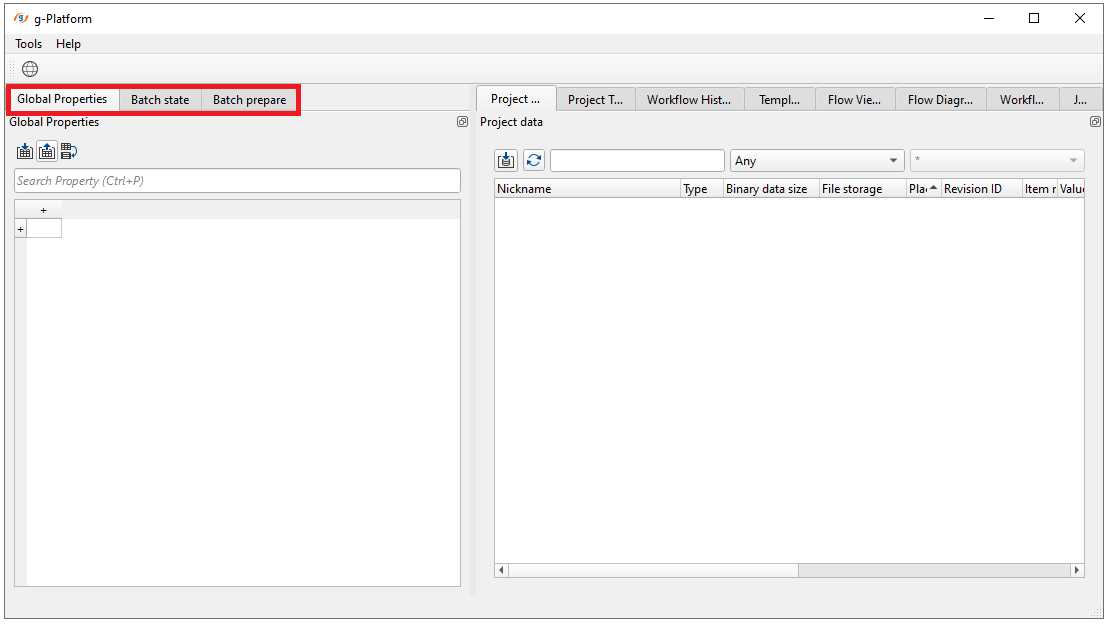Image resolution: width=1108 pixels, height=625 pixels.
Task: Click the Search Property input field
Action: coord(237,181)
